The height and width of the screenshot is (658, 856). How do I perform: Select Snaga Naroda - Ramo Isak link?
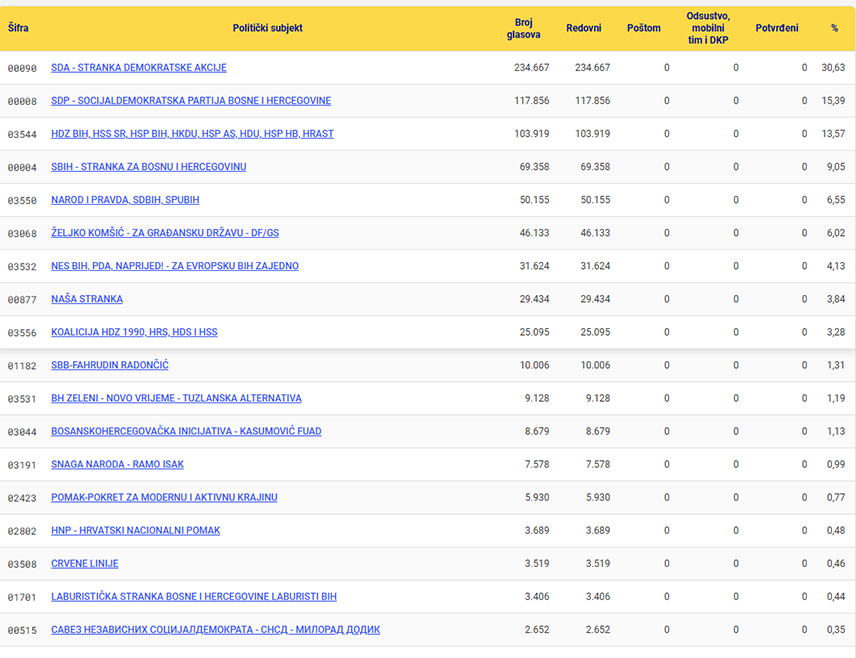(x=117, y=464)
